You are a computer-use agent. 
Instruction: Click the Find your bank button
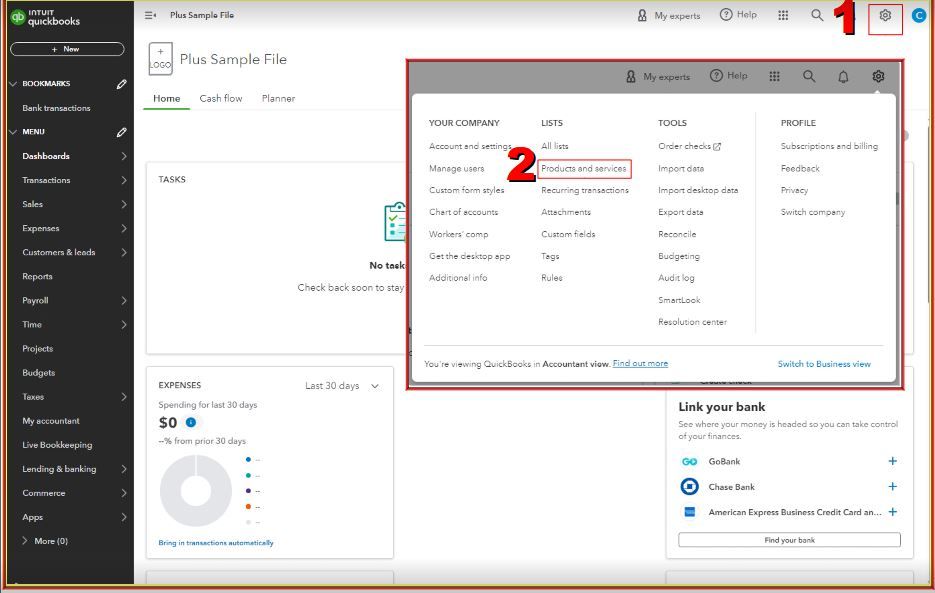[790, 540]
